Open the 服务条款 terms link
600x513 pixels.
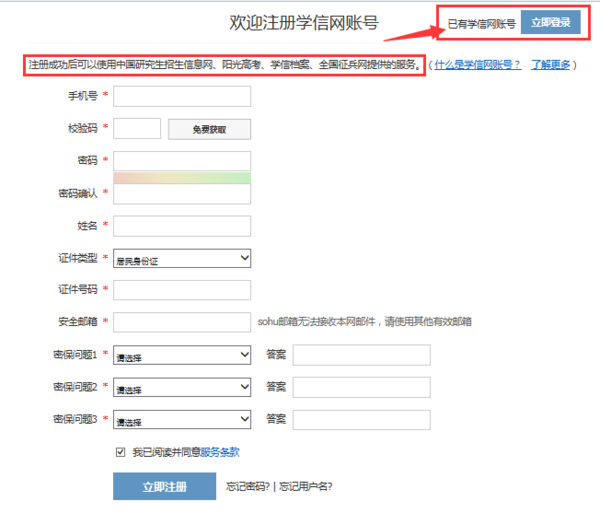pyautogui.click(x=220, y=452)
